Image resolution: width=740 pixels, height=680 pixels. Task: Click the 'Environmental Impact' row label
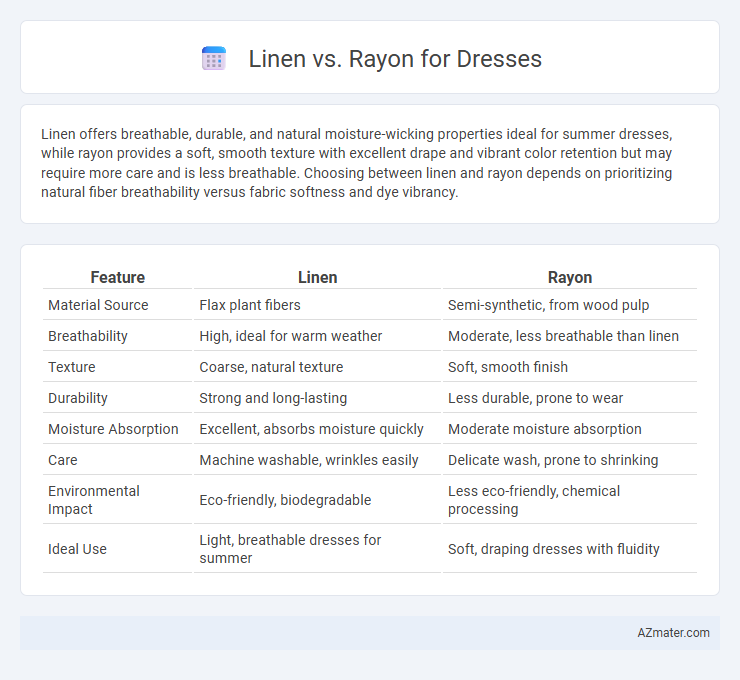(93, 500)
